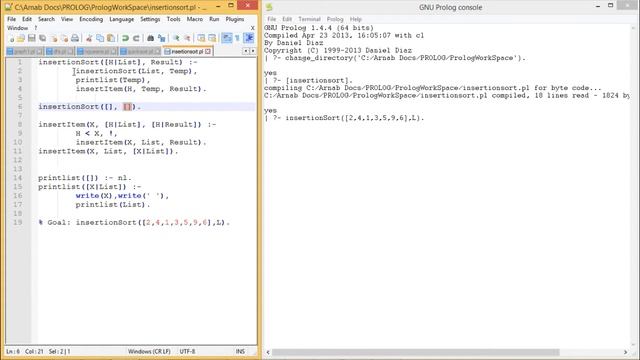The width and height of the screenshot is (640, 360).
Task: Open the ? help menu in Notepad++
Action: [x=36, y=28]
